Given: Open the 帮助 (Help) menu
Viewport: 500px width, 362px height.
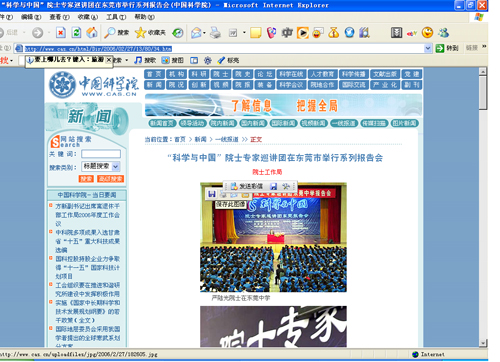Looking at the screenshot, I should [x=144, y=17].
